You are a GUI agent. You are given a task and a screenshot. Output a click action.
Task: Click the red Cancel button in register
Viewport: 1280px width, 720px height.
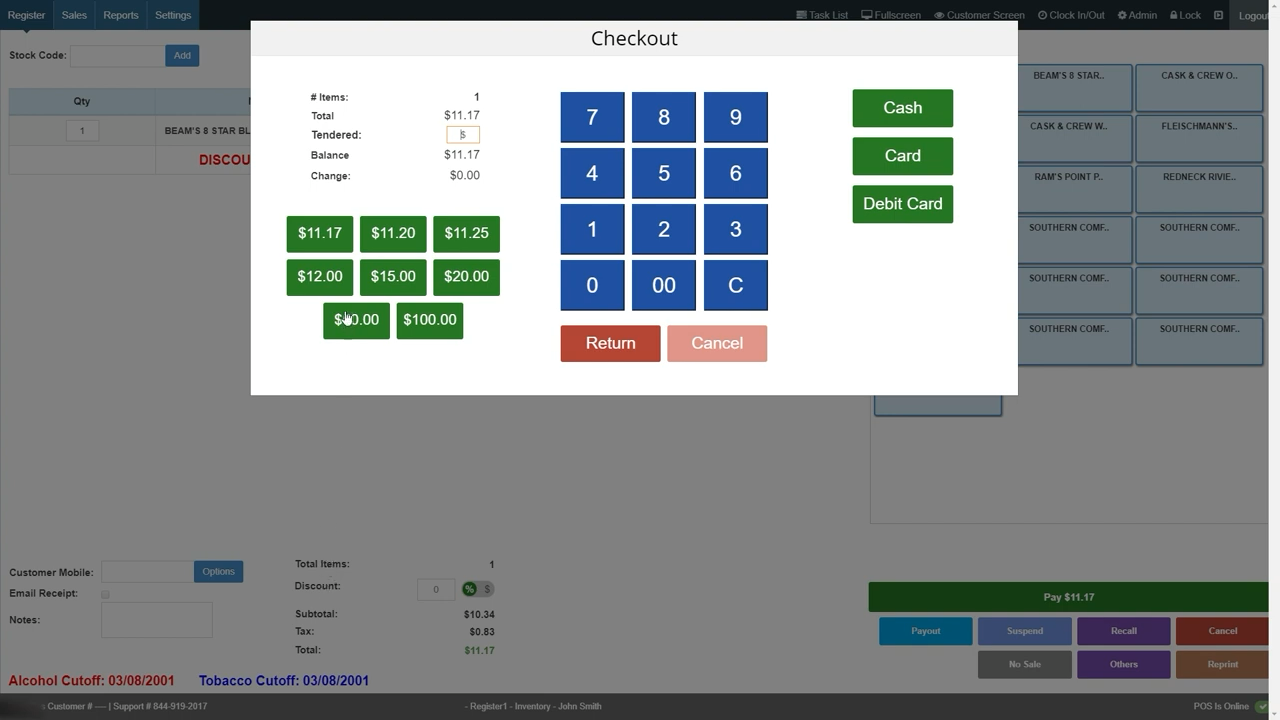(x=1223, y=631)
